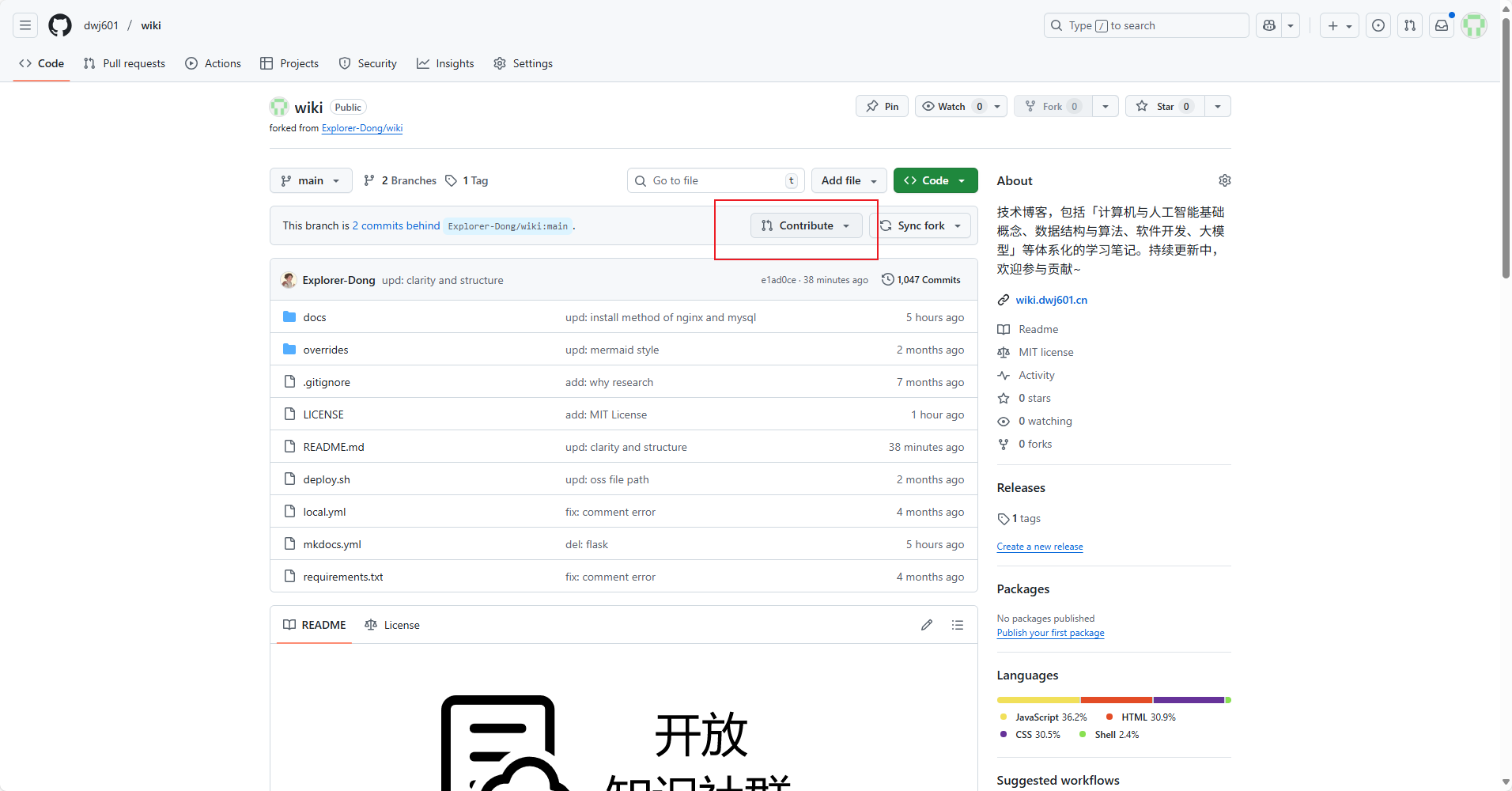Click the notifications inbox icon
This screenshot has height=791, width=1512.
[1442, 25]
